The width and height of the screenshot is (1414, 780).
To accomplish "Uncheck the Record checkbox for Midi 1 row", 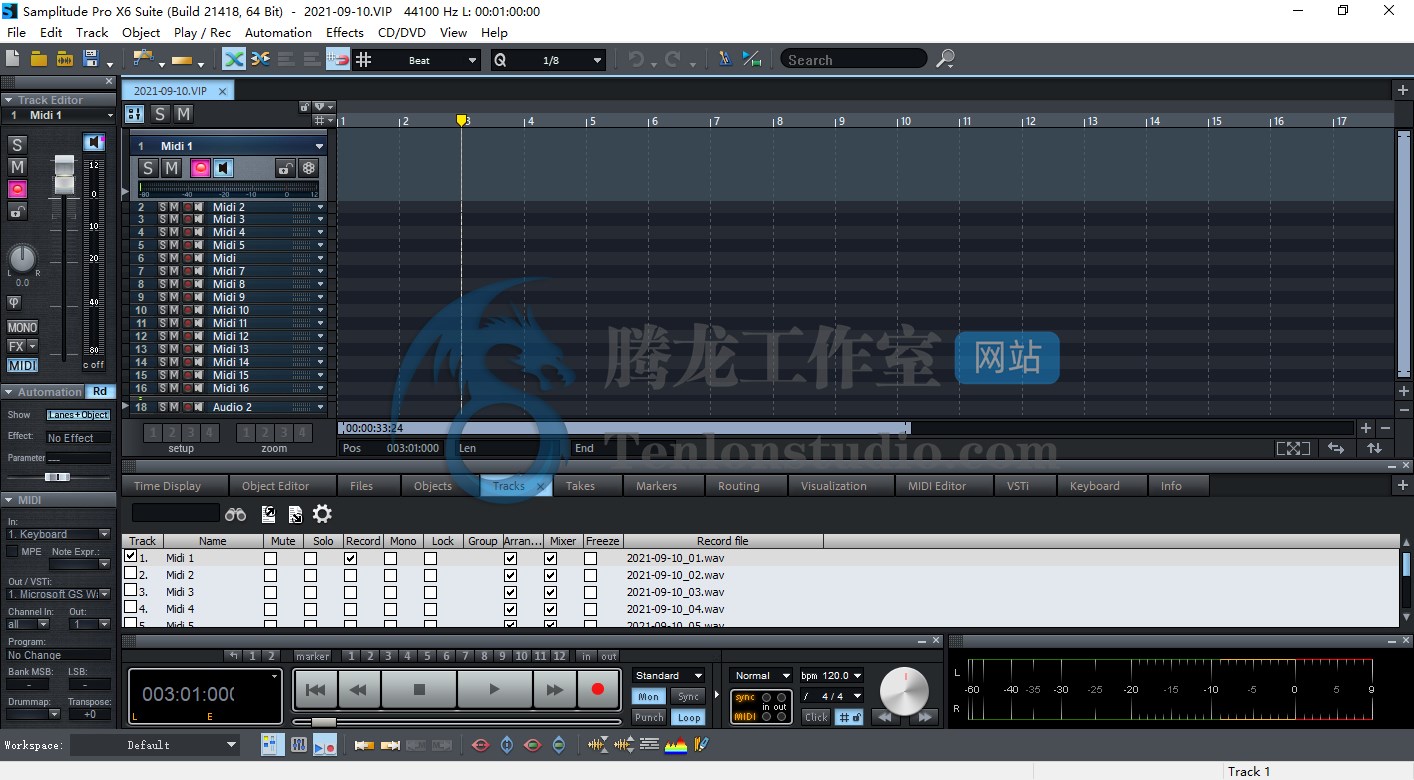I will click(350, 558).
